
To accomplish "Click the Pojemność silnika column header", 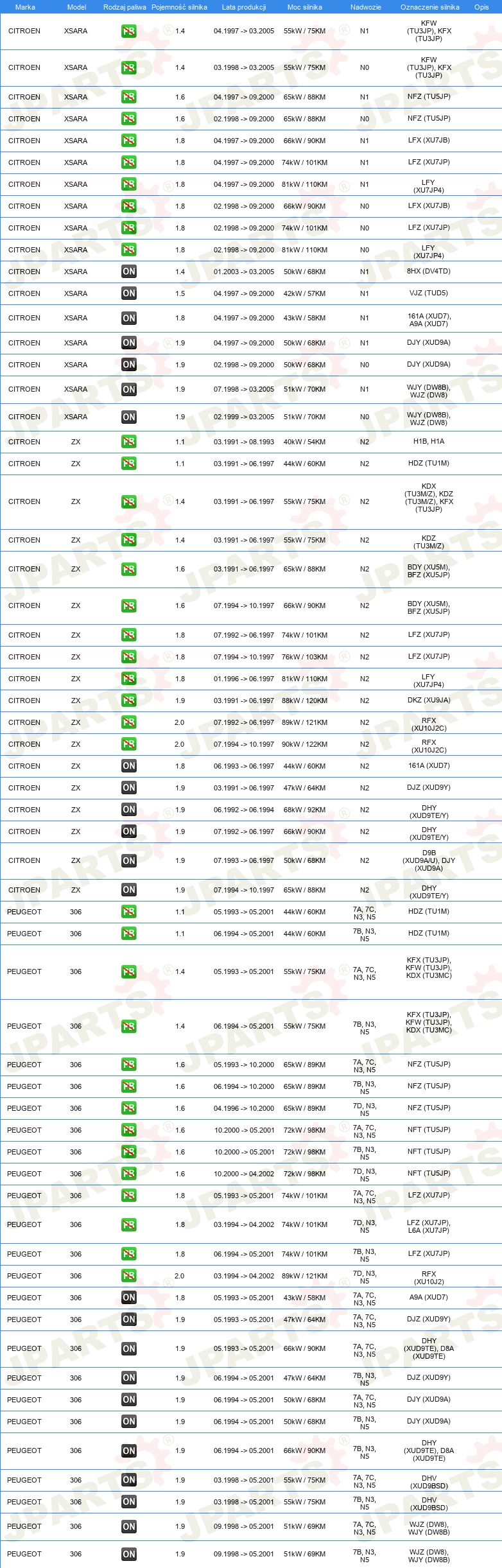I will (x=179, y=7).
